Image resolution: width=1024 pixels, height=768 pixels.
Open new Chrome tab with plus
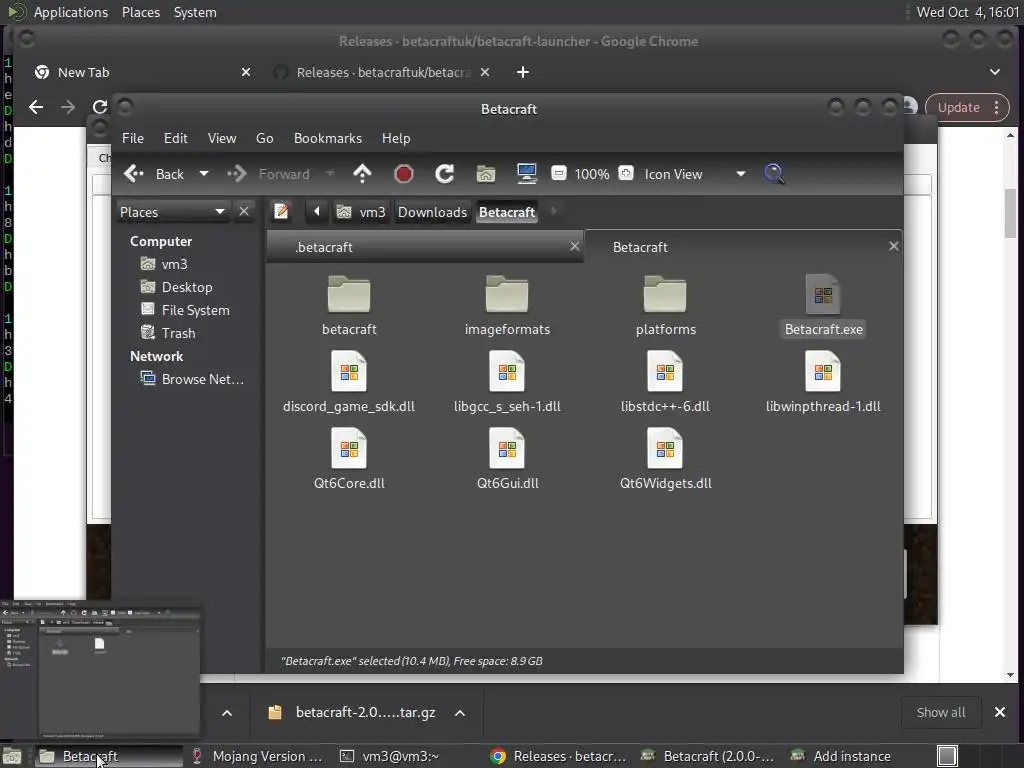(x=522, y=72)
